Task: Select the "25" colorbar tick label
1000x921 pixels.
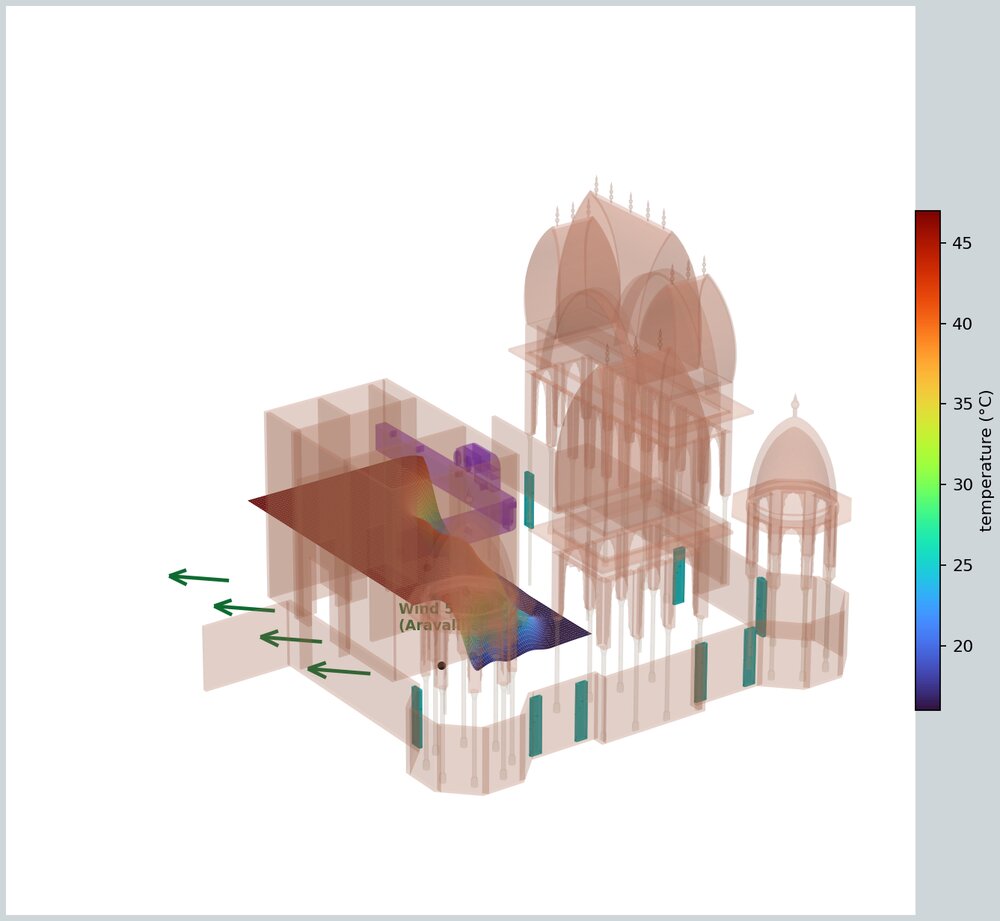Action: [962, 566]
